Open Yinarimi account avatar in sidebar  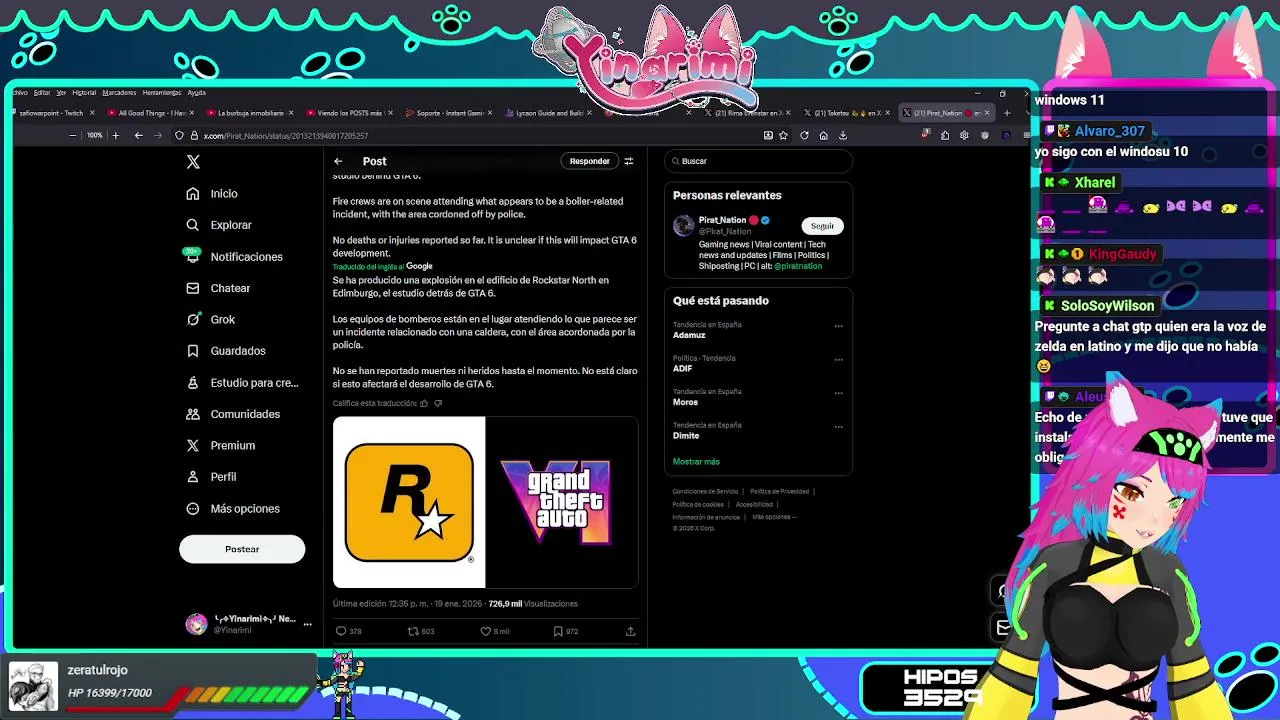[196, 625]
